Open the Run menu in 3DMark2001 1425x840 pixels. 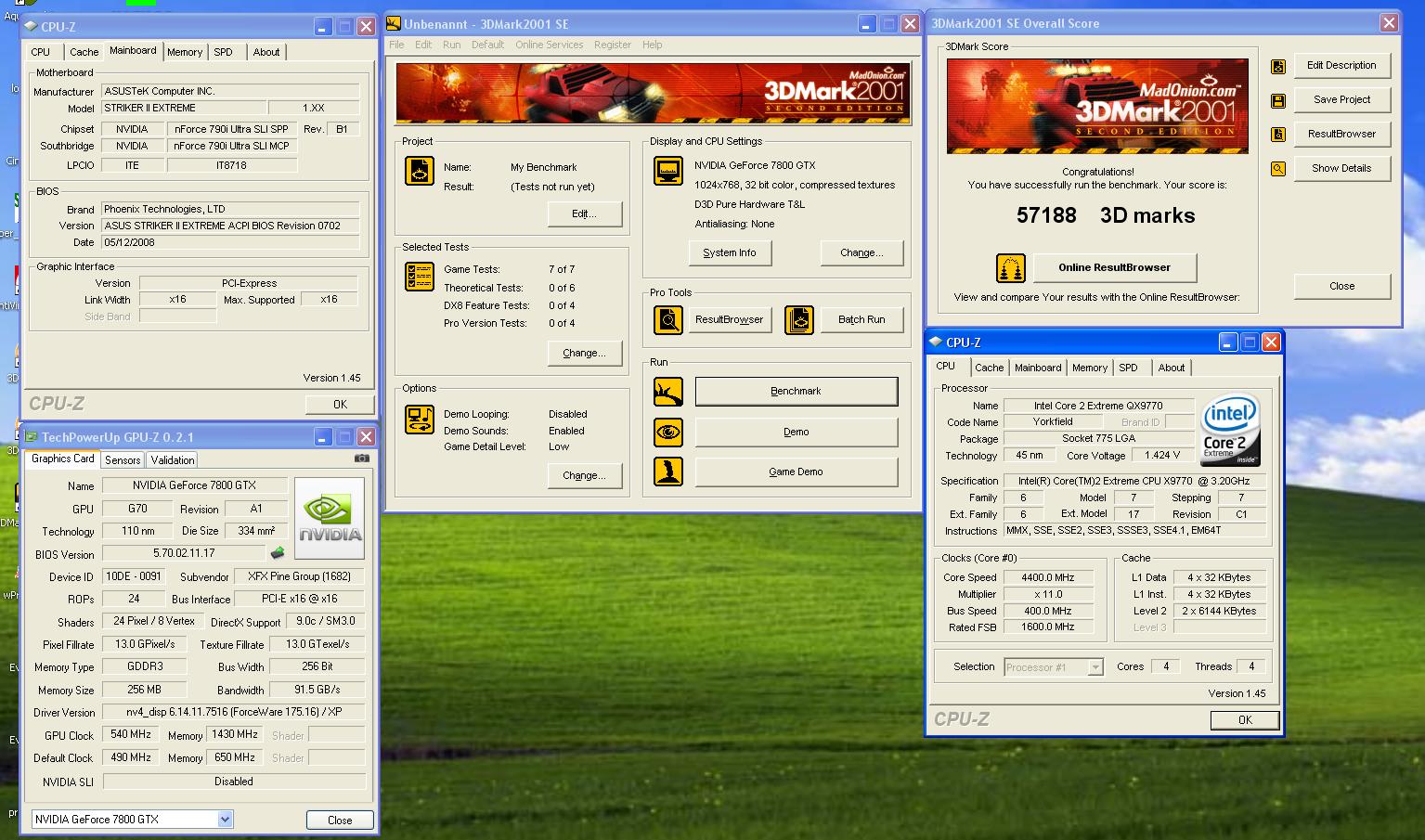click(451, 45)
